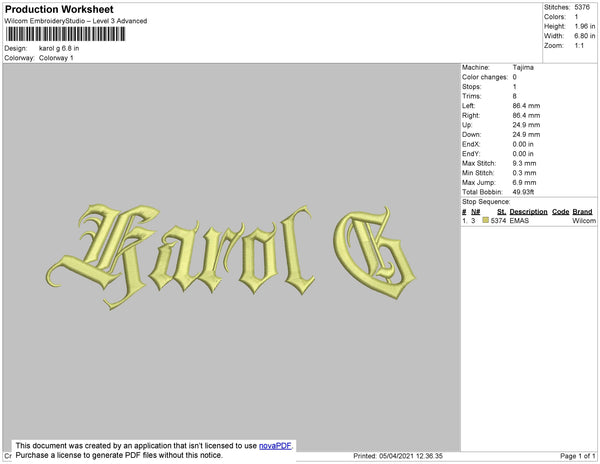Click the design name 'karol g 6.8 in'
The width and height of the screenshot is (600, 464).
click(59, 48)
